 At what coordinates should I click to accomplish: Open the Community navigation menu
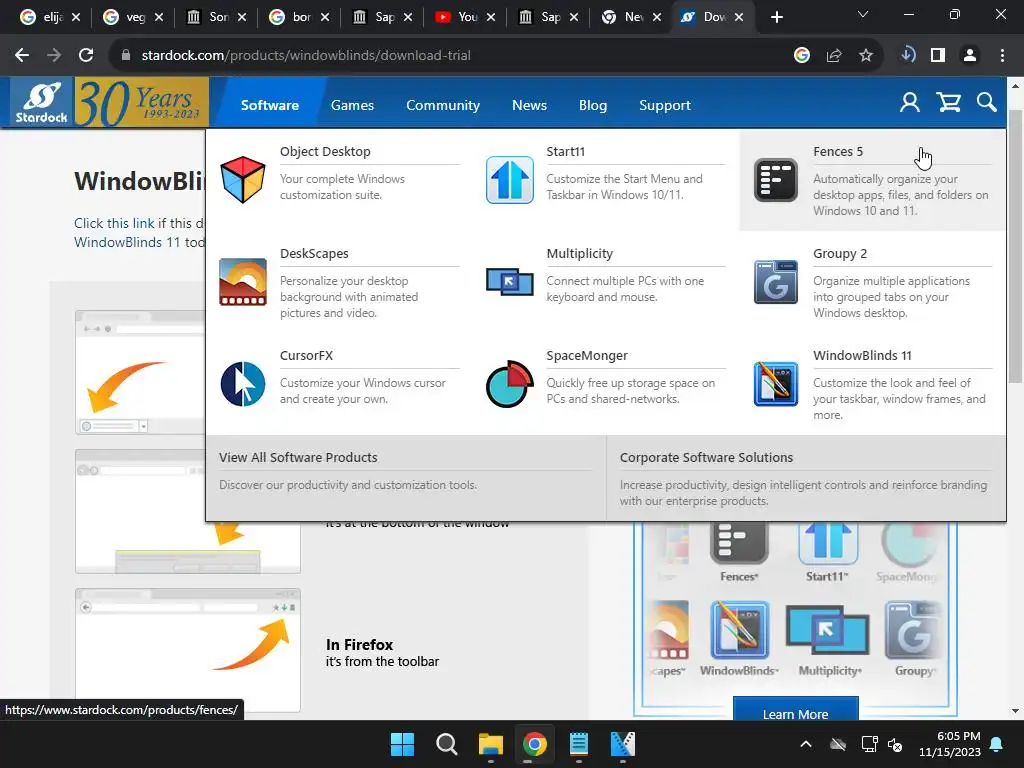pyautogui.click(x=443, y=105)
